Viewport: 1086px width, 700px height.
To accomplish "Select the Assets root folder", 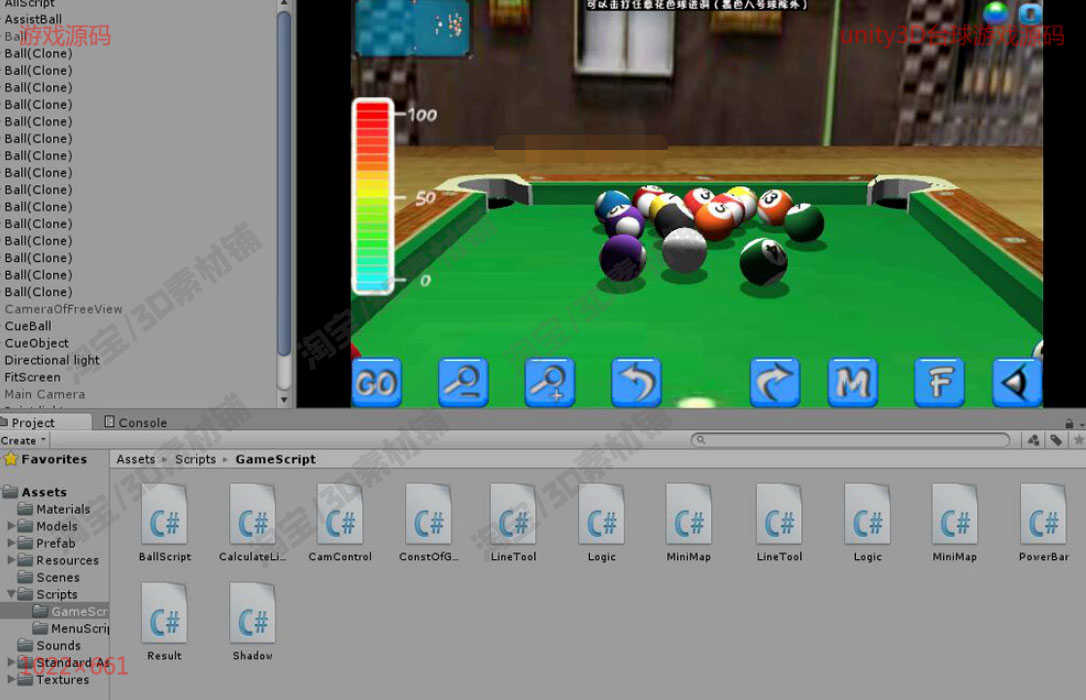I will coord(35,492).
